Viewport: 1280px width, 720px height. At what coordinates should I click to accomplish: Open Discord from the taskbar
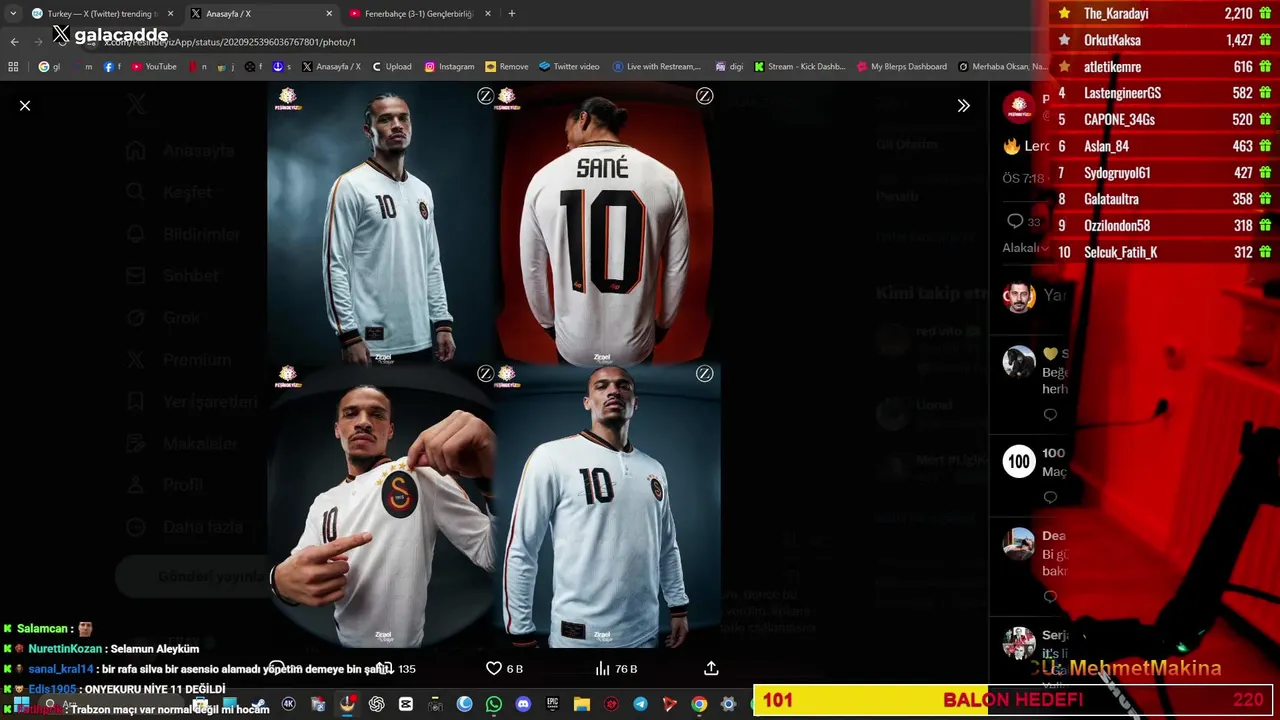(523, 704)
